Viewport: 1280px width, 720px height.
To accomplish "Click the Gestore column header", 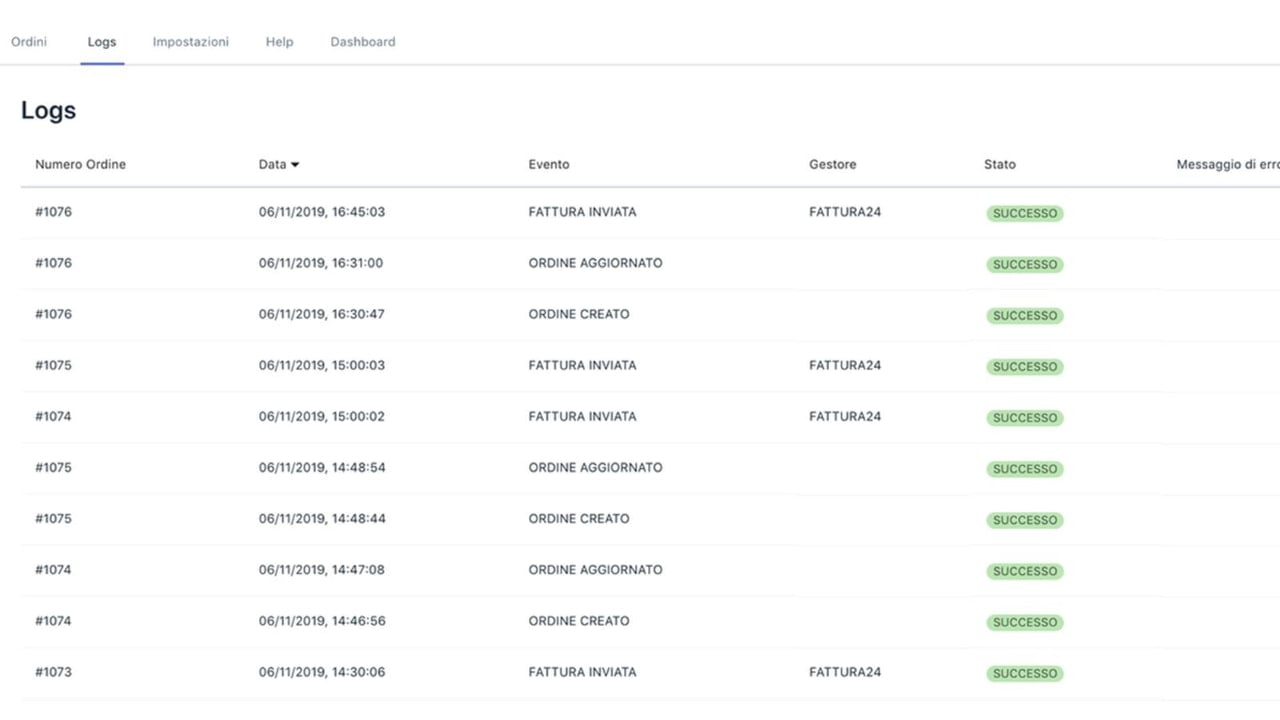I will coord(833,164).
